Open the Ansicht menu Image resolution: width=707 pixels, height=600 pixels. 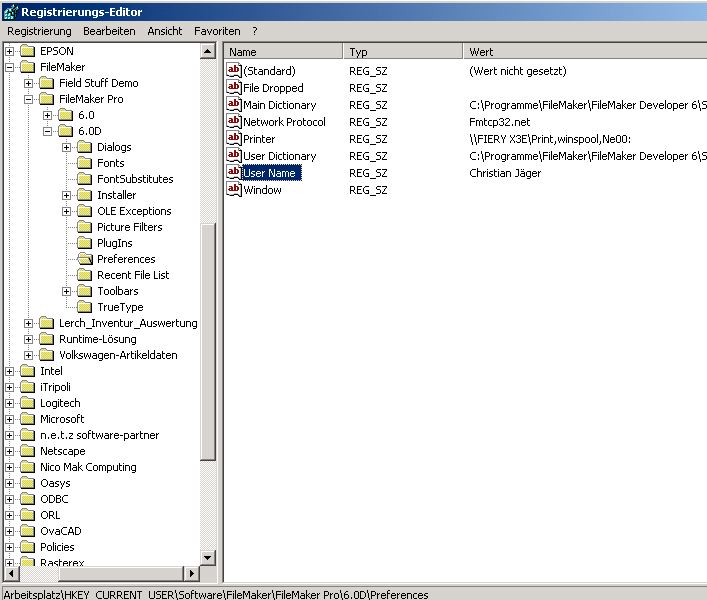pos(165,31)
